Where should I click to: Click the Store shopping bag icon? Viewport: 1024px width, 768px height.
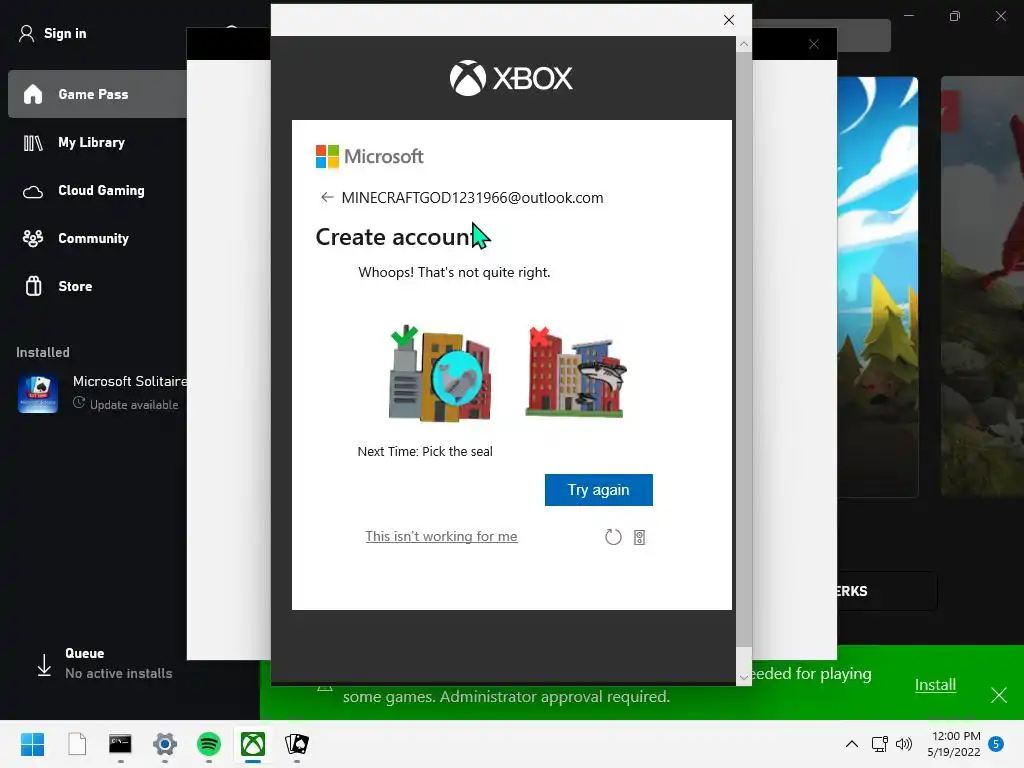33,286
